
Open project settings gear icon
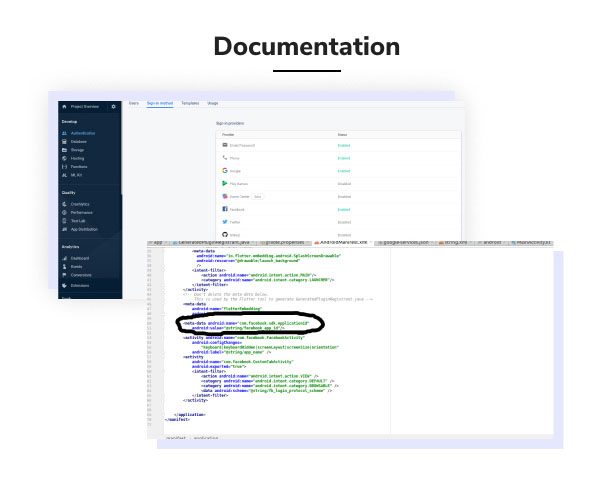(x=114, y=107)
